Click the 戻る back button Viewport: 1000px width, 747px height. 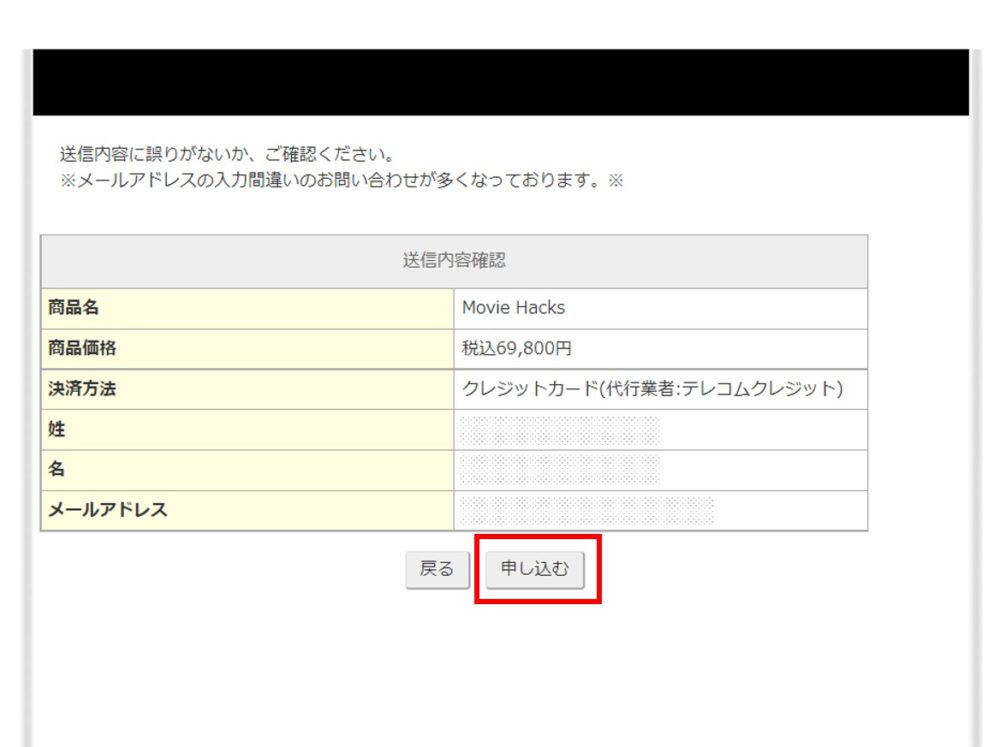click(x=437, y=569)
